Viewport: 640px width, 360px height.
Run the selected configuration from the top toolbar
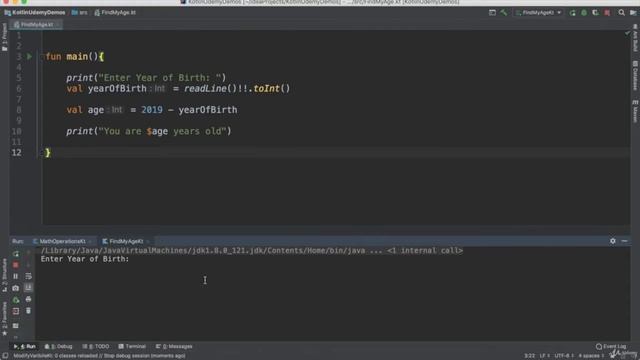(x=573, y=13)
